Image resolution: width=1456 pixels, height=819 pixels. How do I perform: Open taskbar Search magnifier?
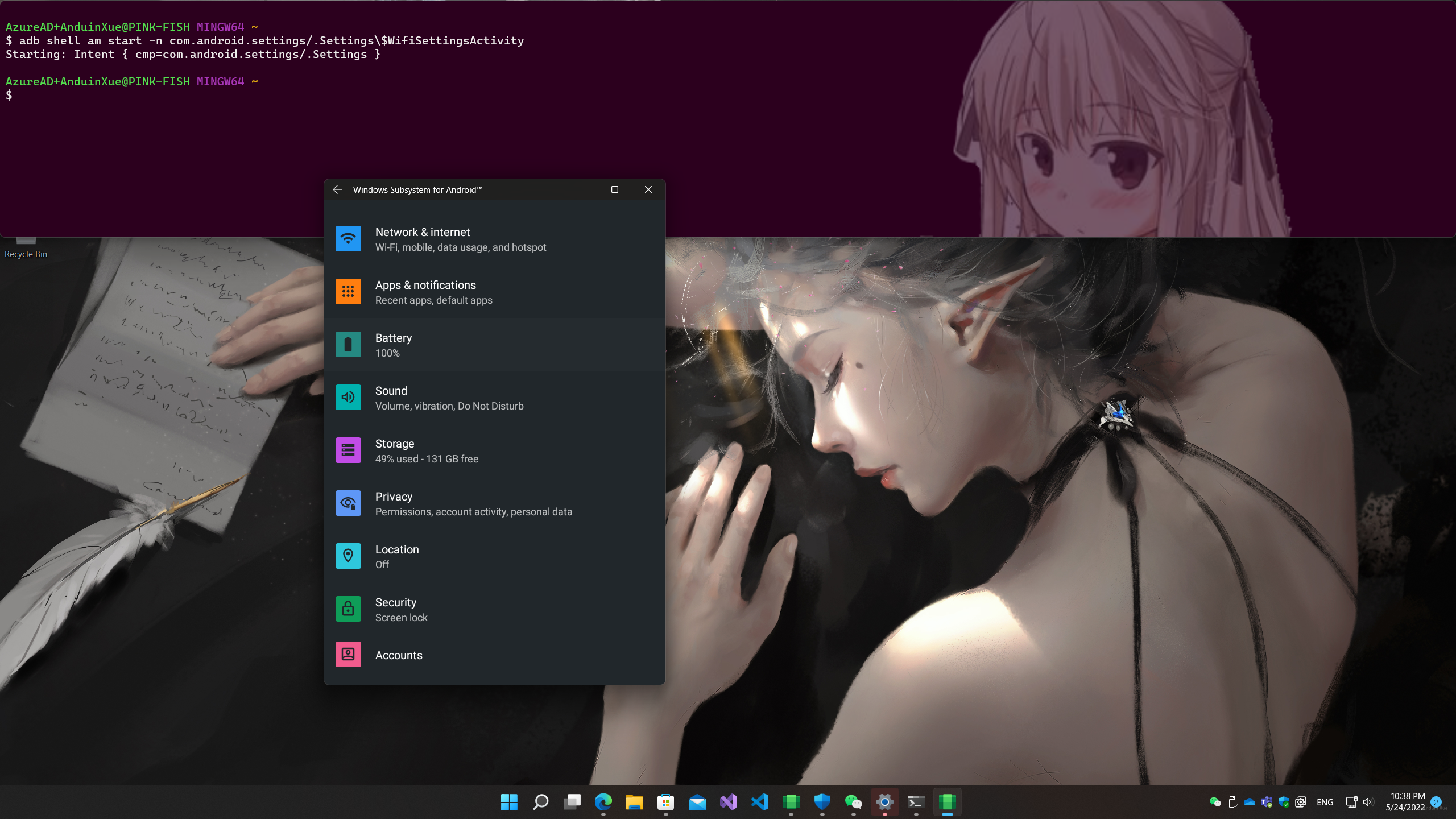tap(540, 802)
